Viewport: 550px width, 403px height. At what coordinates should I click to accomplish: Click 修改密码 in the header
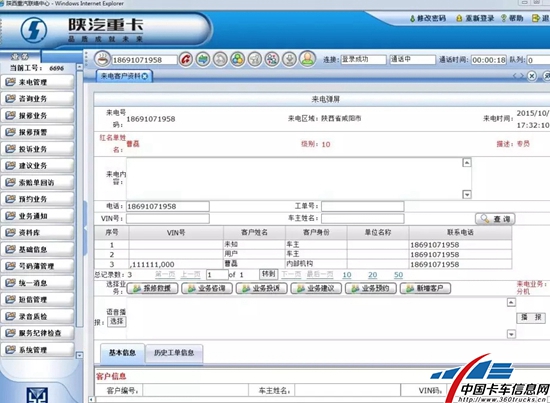click(428, 18)
